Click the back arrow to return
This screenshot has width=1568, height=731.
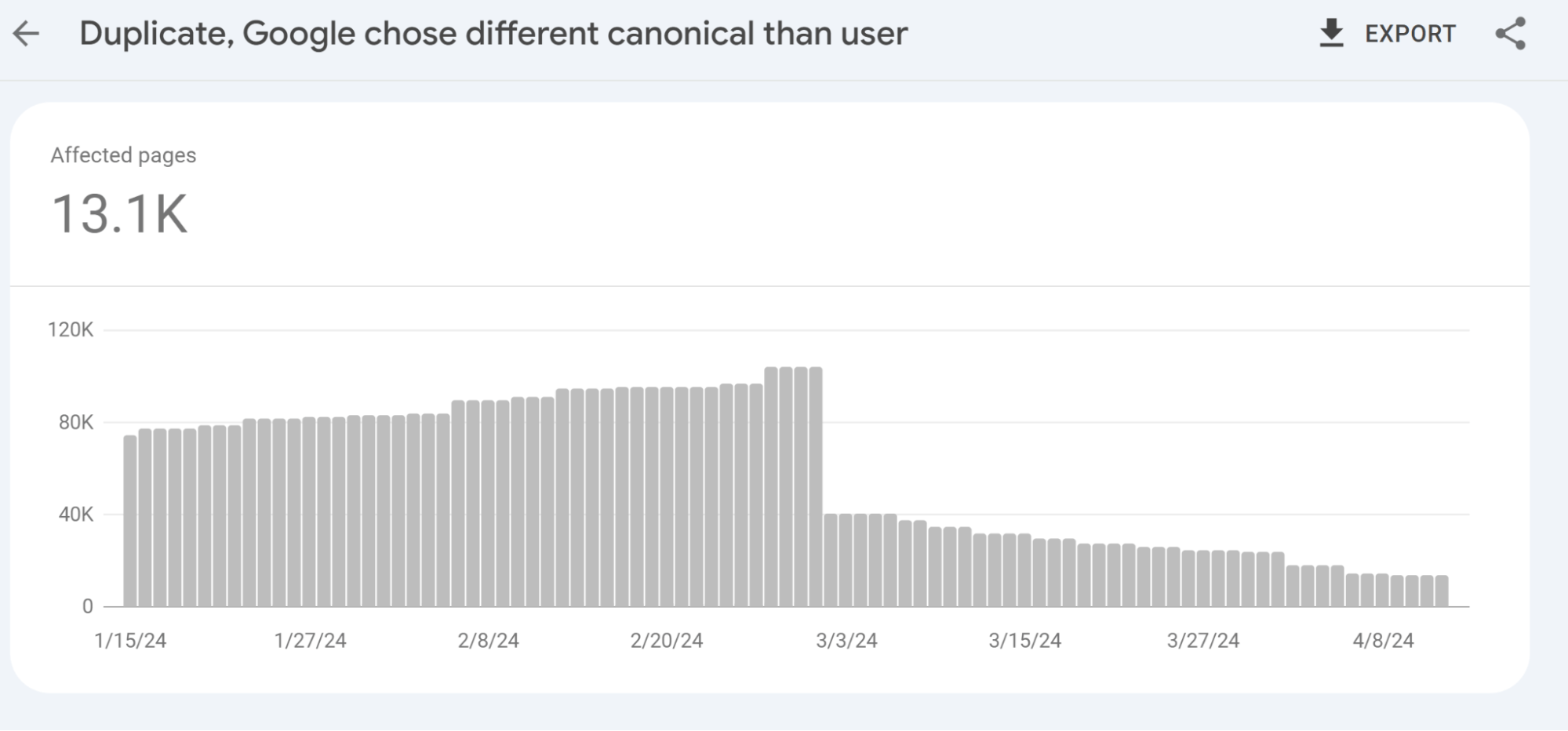click(x=26, y=33)
